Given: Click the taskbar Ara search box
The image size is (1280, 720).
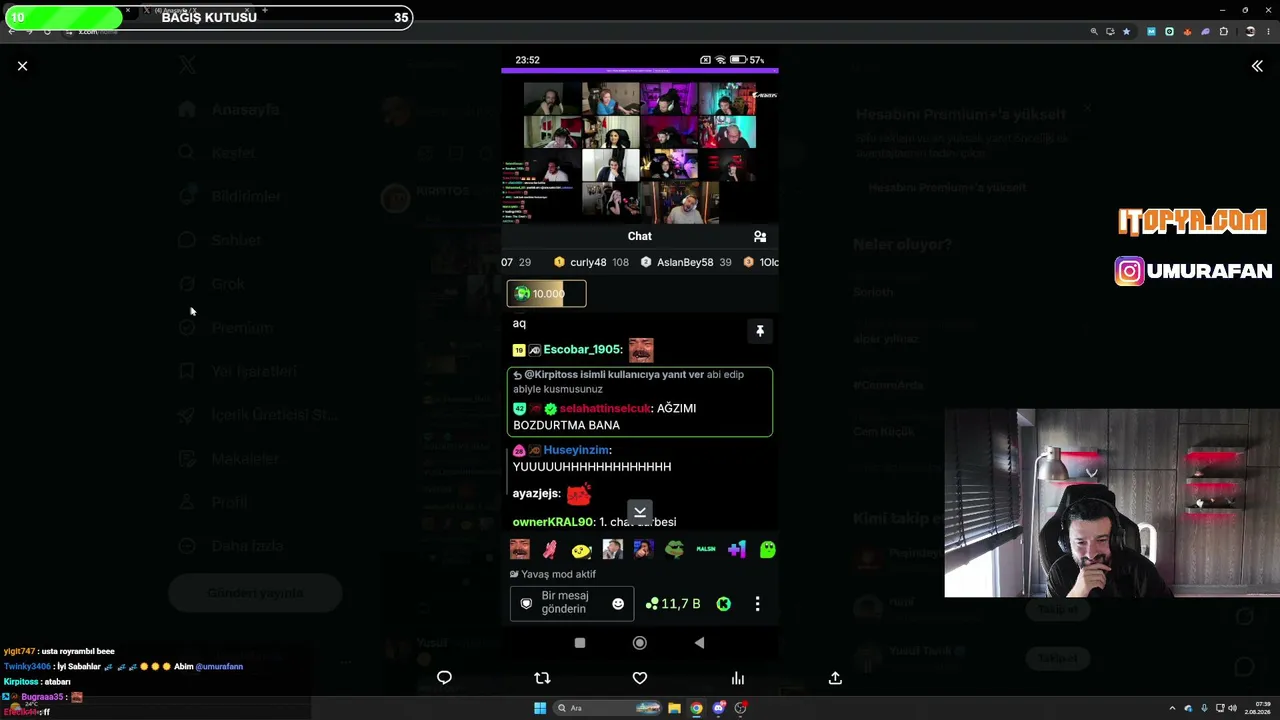Looking at the screenshot, I should 608,708.
